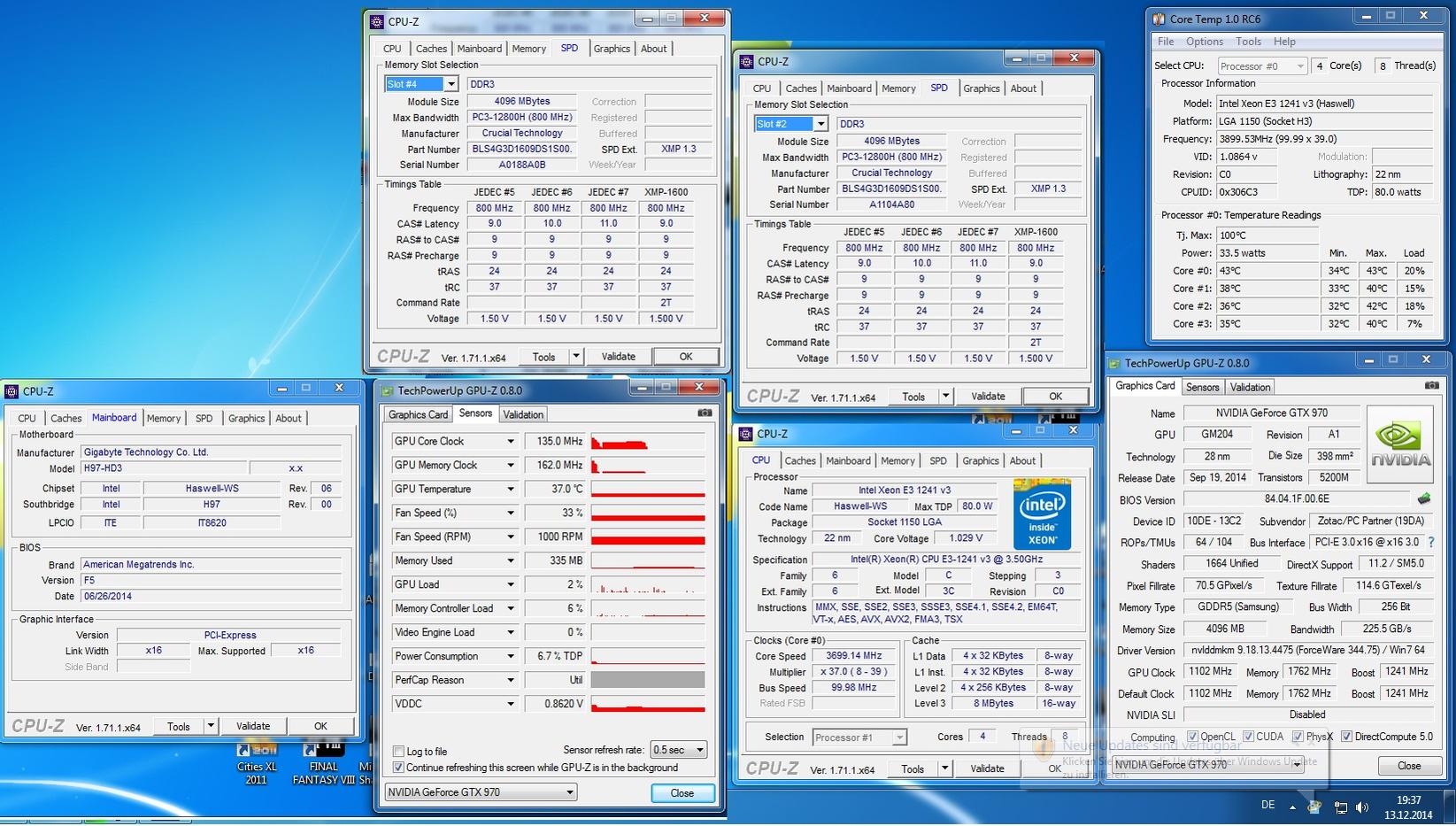Open the Slot #2 memory slot dropdown
The width and height of the screenshot is (1456, 826).
(x=820, y=124)
